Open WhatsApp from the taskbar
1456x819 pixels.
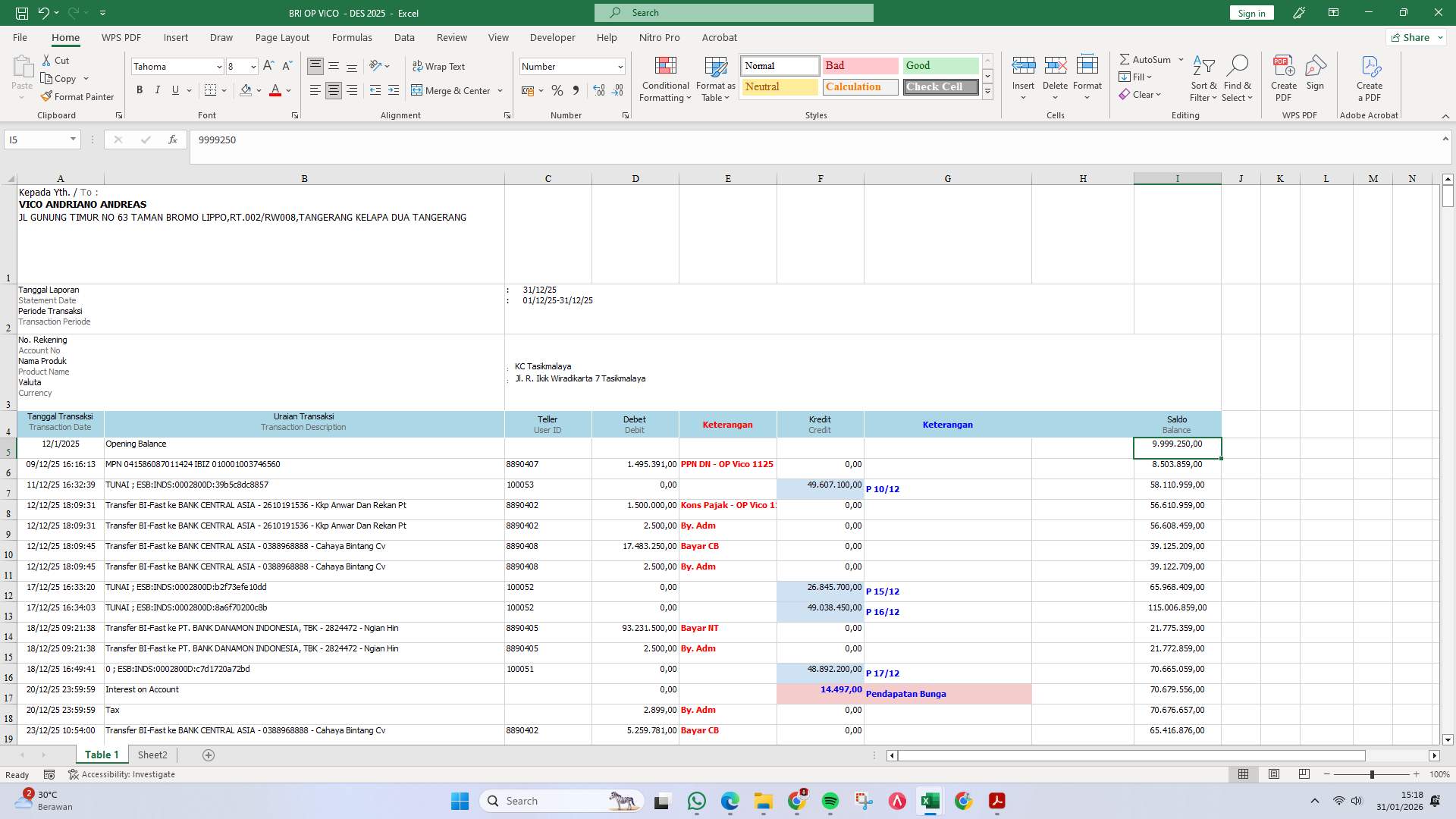coord(697,801)
